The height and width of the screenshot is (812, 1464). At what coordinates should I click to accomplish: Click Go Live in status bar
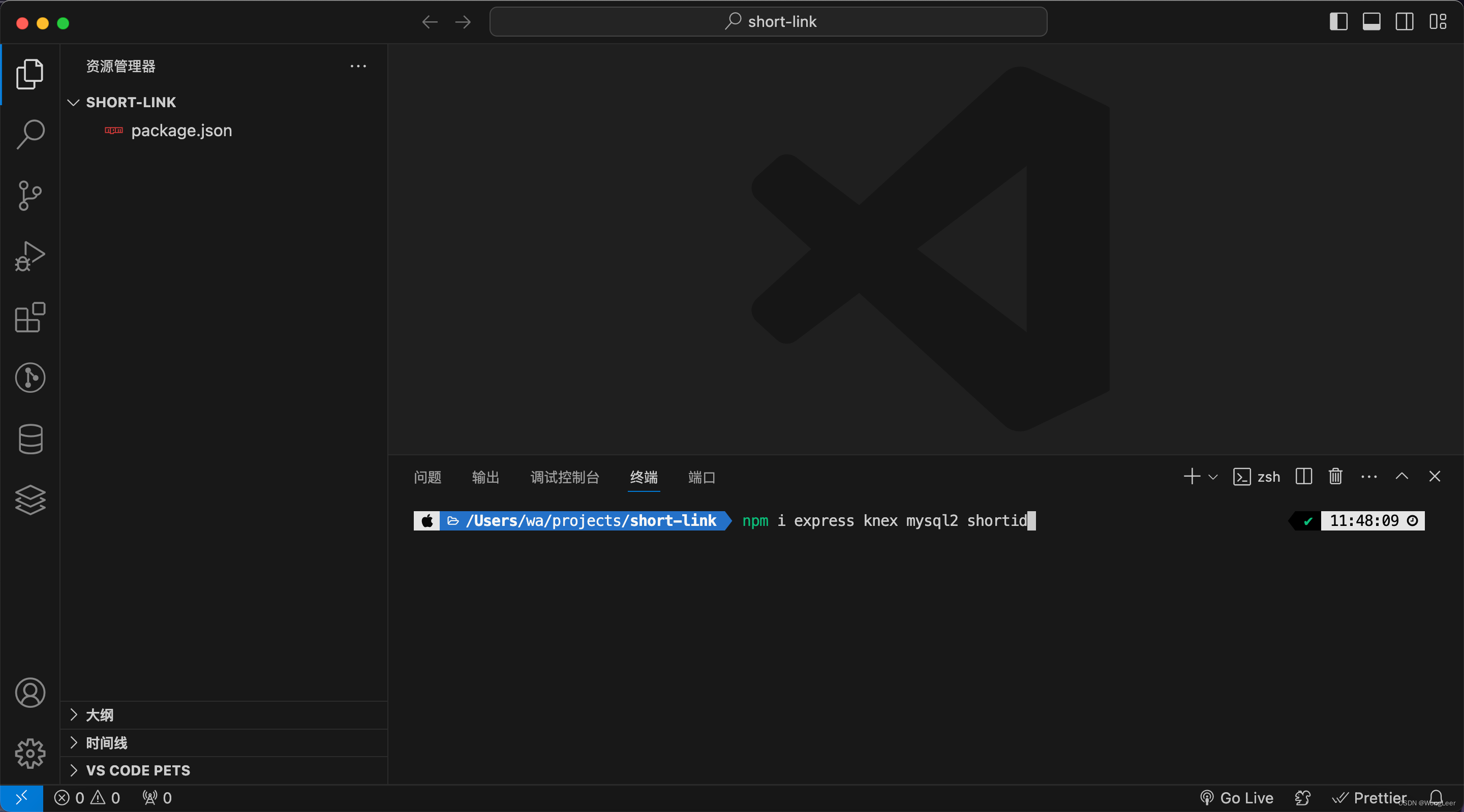coord(1237,798)
